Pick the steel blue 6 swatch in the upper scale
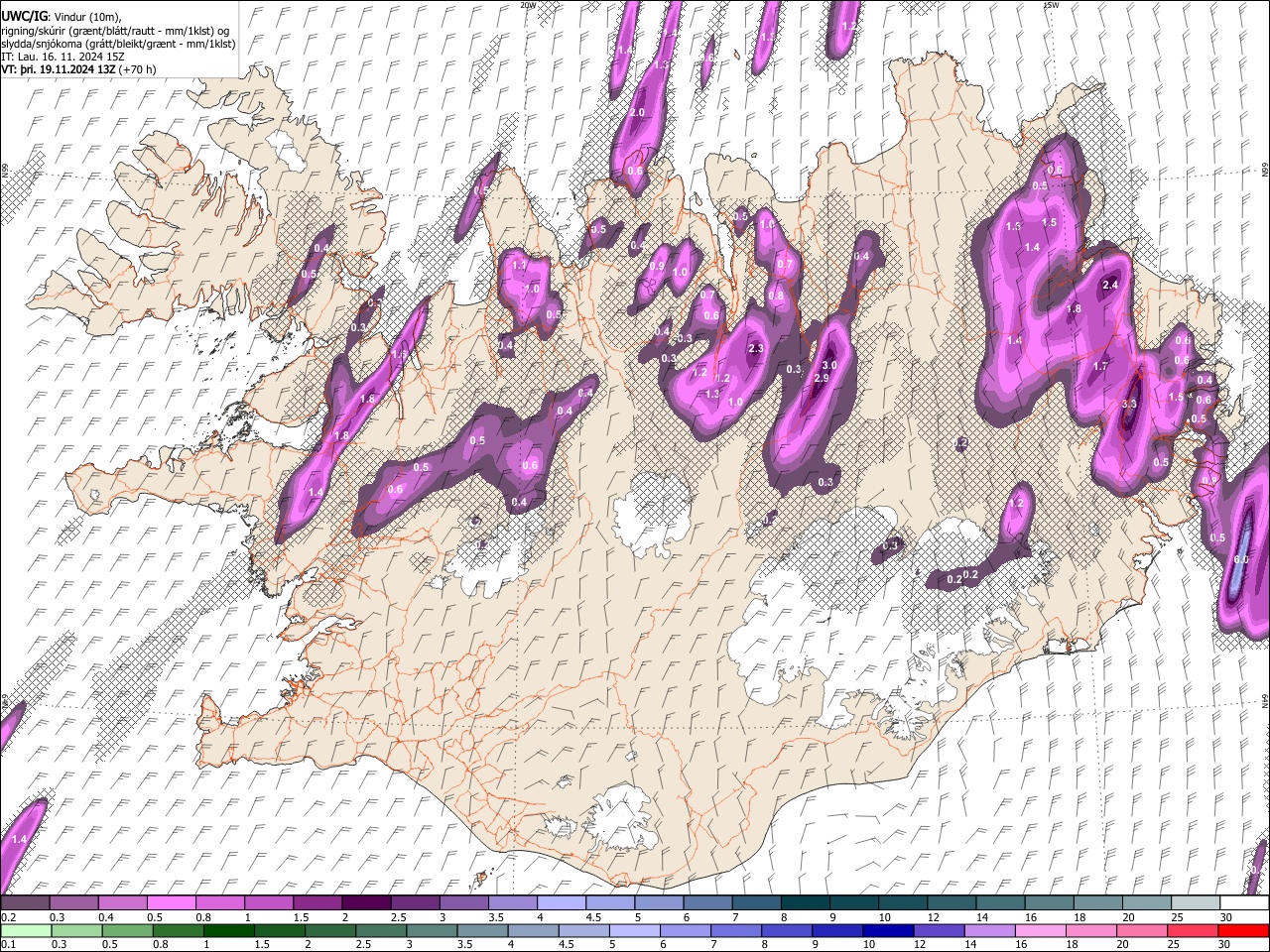Screen dimensions: 1270x952 tap(705, 903)
